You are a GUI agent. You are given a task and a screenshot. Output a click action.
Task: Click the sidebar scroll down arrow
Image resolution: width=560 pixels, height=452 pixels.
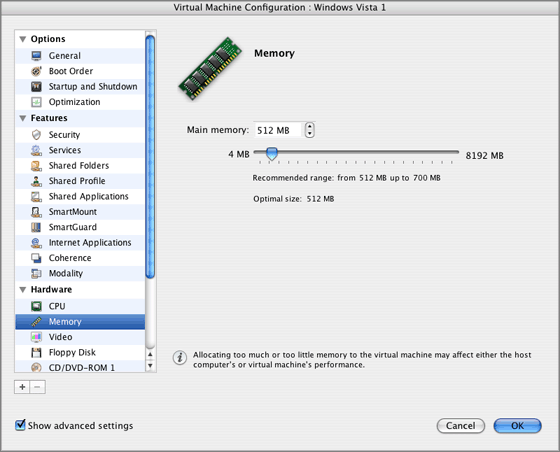(x=150, y=366)
